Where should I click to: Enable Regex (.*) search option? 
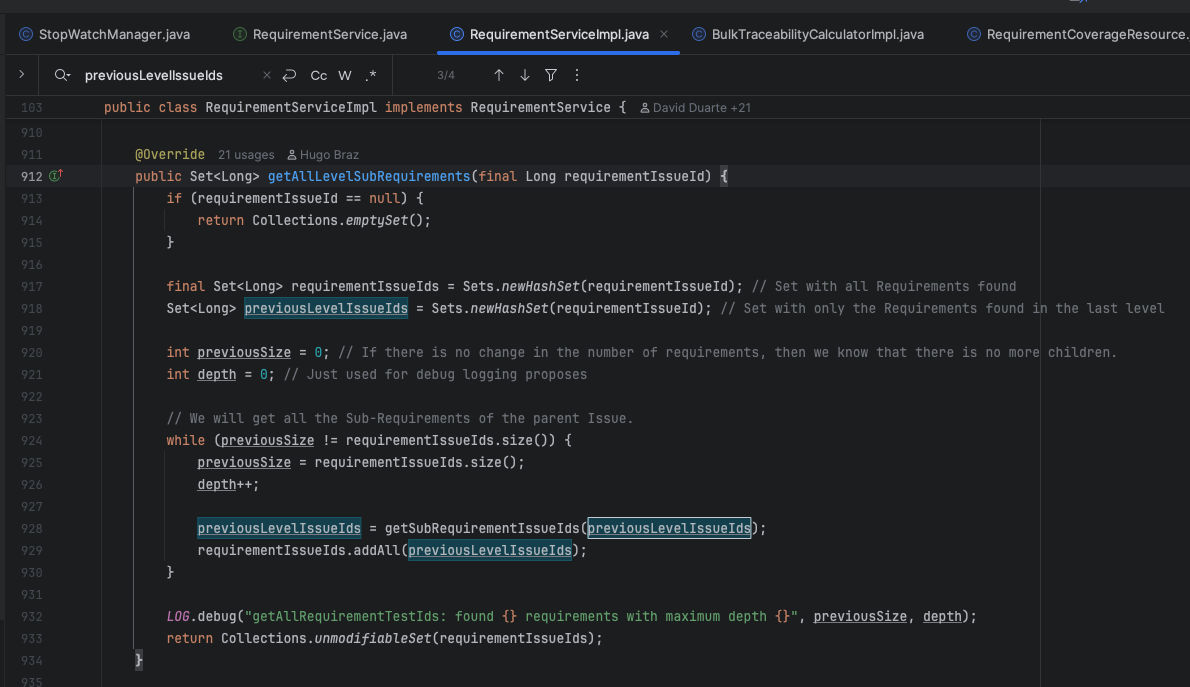(371, 75)
